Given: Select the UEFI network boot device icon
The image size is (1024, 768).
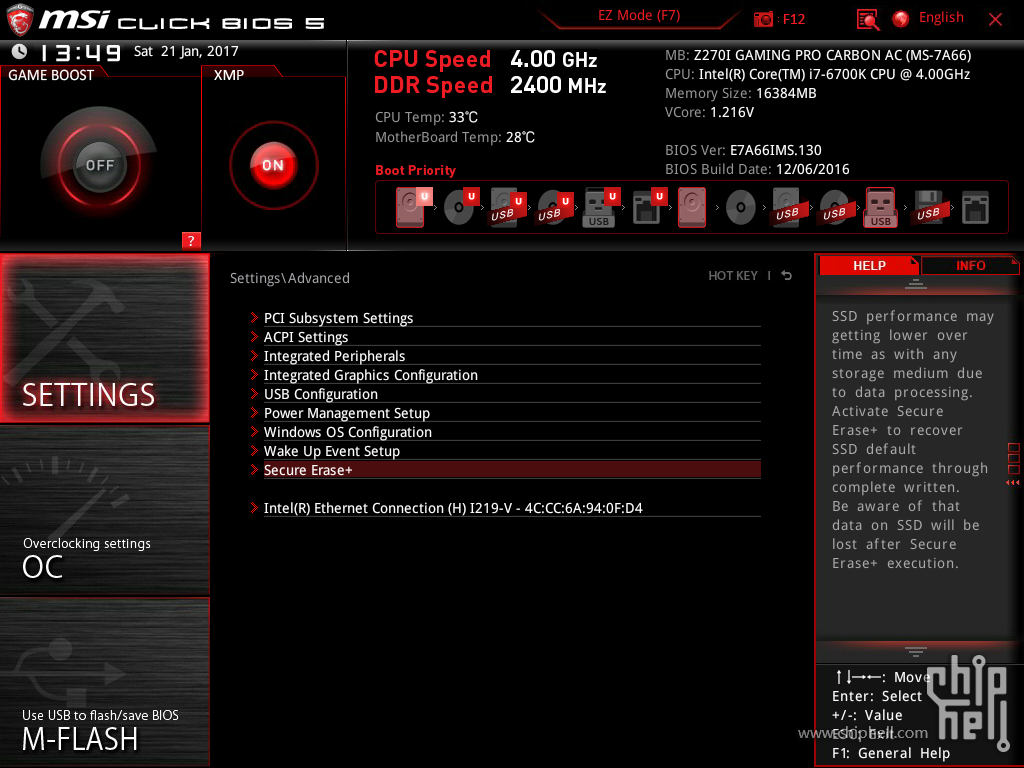Looking at the screenshot, I should pos(648,207).
